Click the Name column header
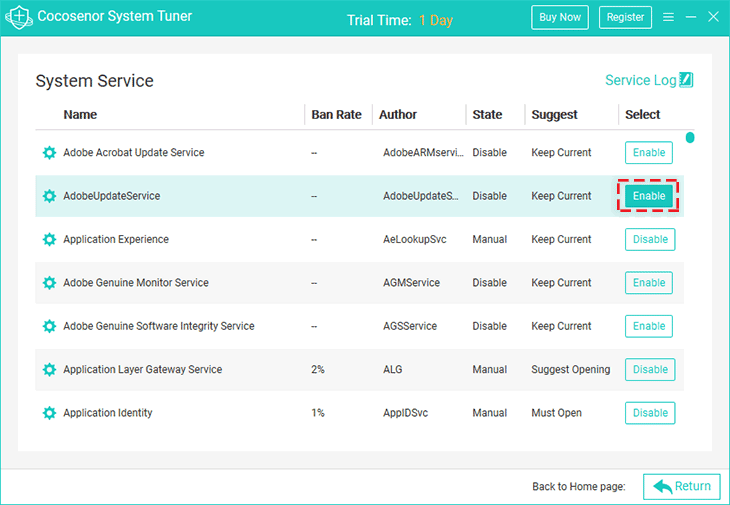Image resolution: width=730 pixels, height=505 pixels. 80,114
